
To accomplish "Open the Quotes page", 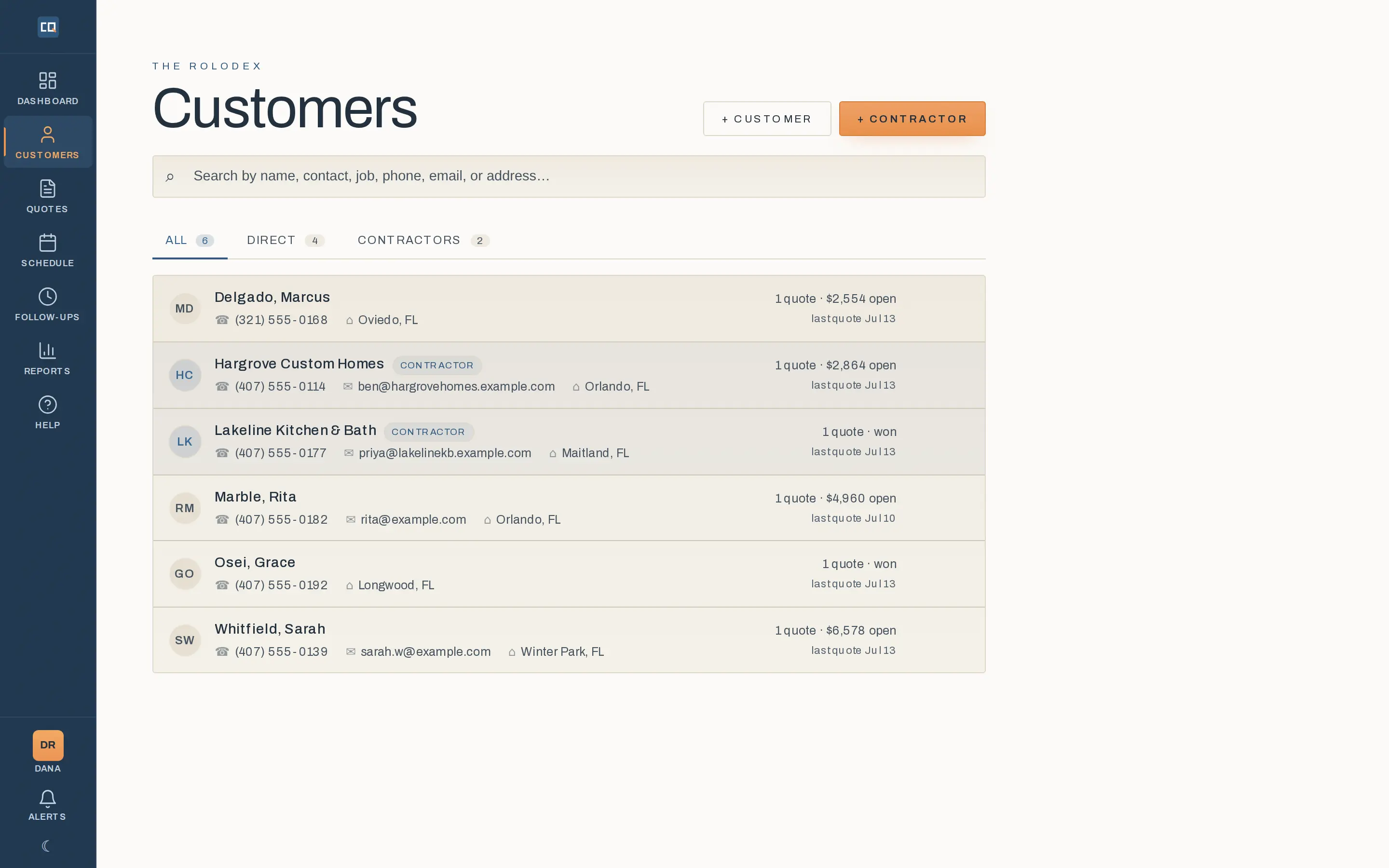I will click(48, 196).
